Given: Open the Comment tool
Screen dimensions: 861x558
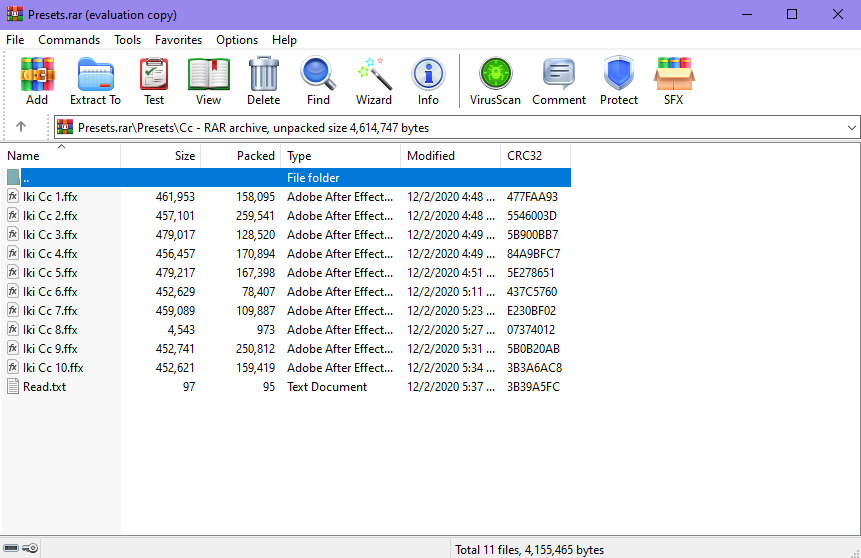Looking at the screenshot, I should [x=559, y=81].
